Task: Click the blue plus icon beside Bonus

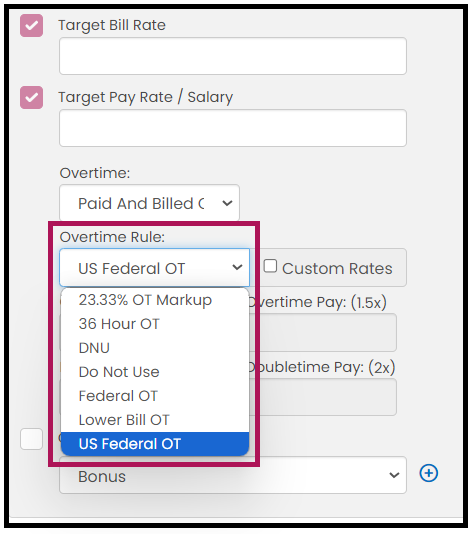Action: point(428,473)
